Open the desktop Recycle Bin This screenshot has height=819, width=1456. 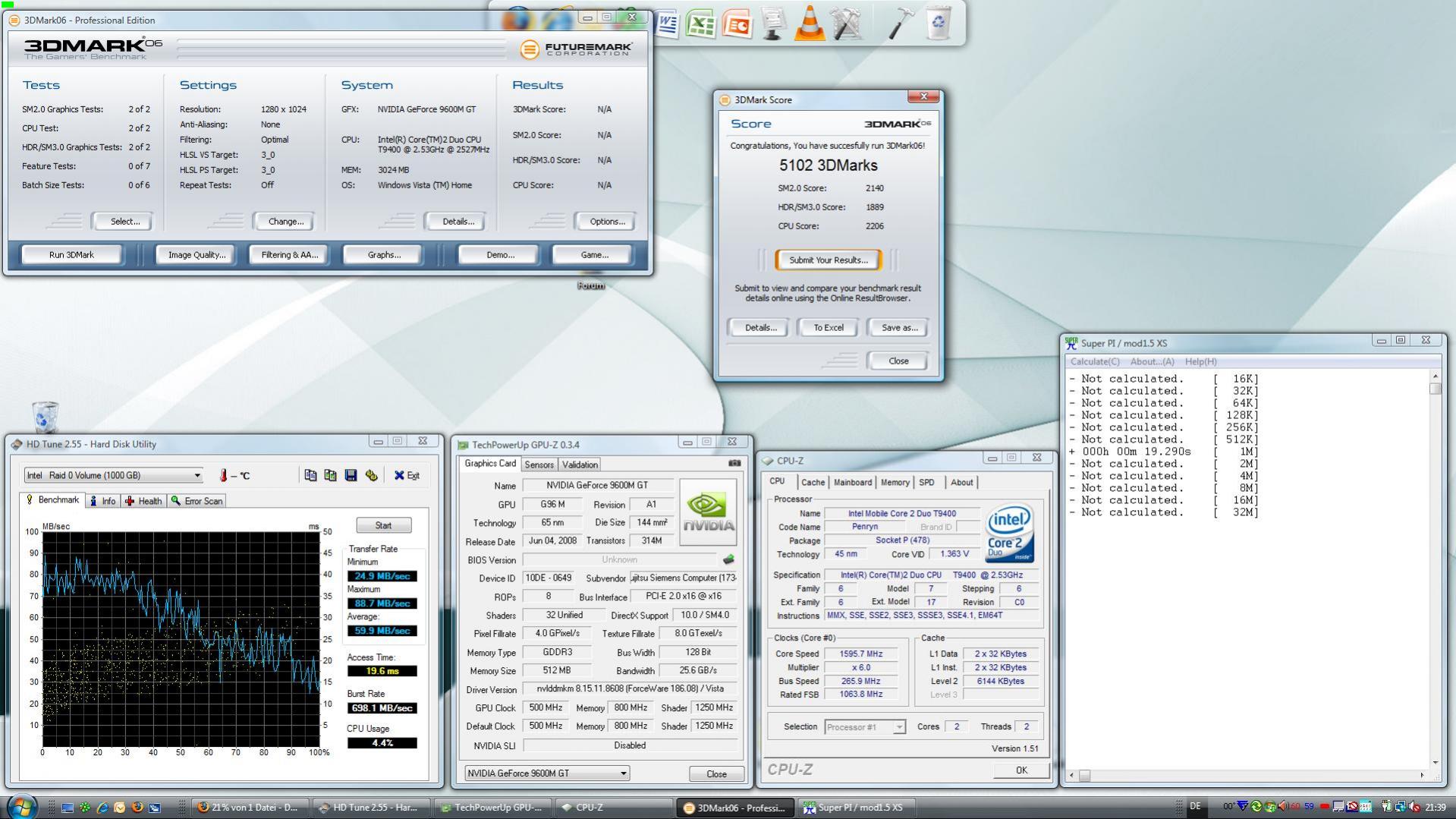click(45, 417)
